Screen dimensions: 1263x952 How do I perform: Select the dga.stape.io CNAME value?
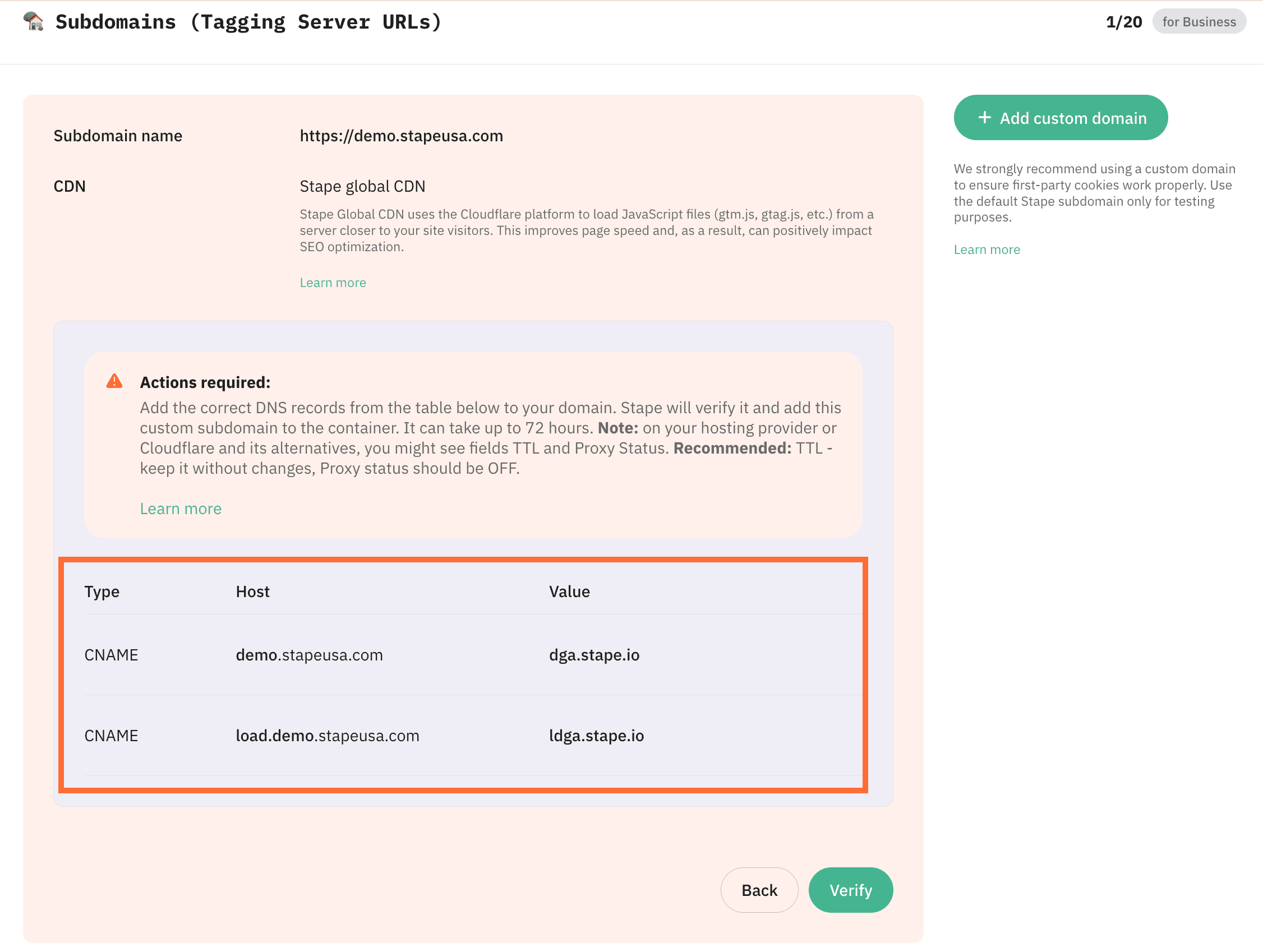coord(594,655)
